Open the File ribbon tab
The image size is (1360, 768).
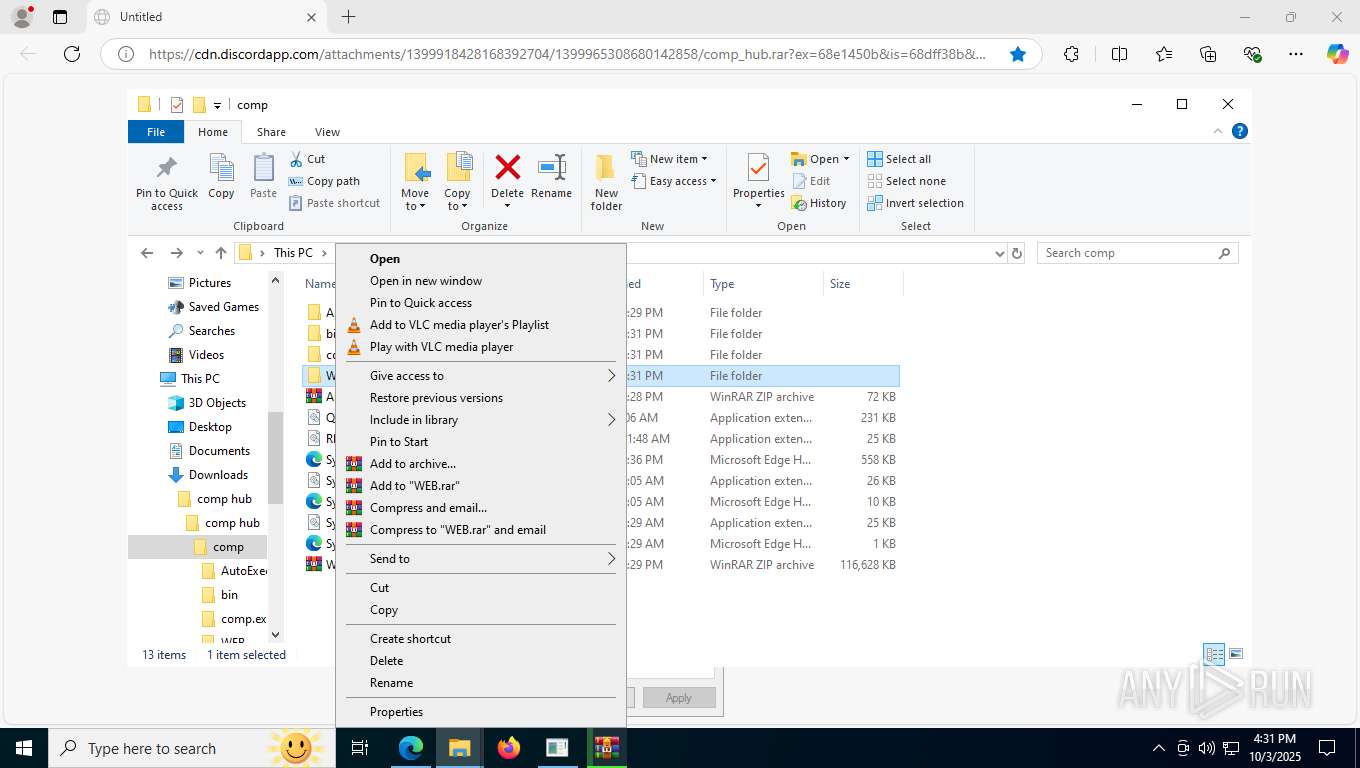click(156, 132)
